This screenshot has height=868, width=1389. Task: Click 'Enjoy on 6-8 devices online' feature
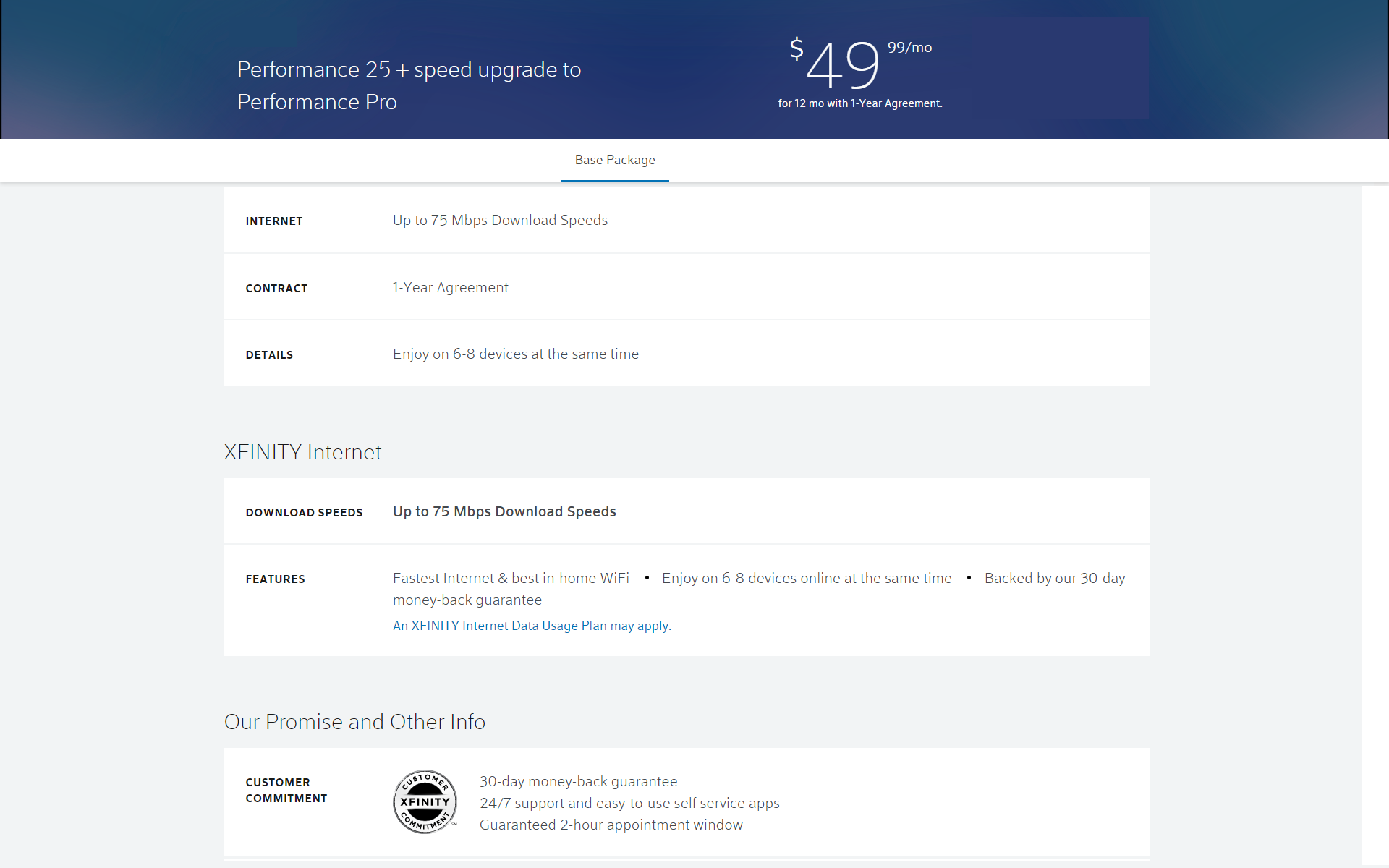[x=807, y=578]
